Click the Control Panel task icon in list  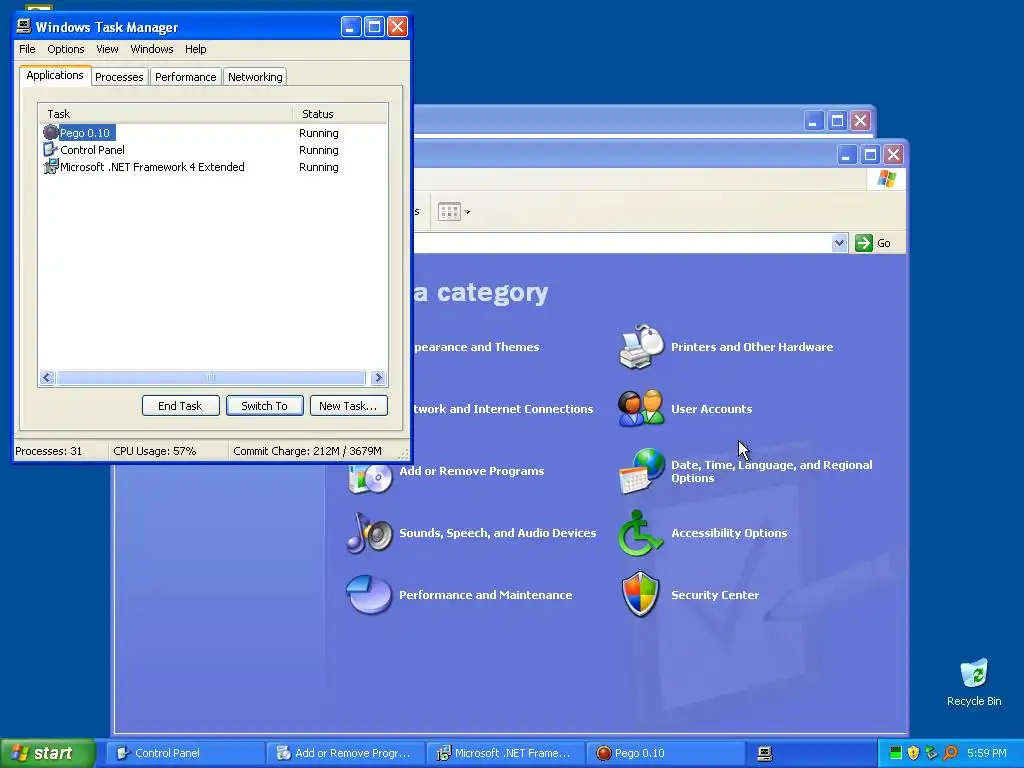[51, 150]
